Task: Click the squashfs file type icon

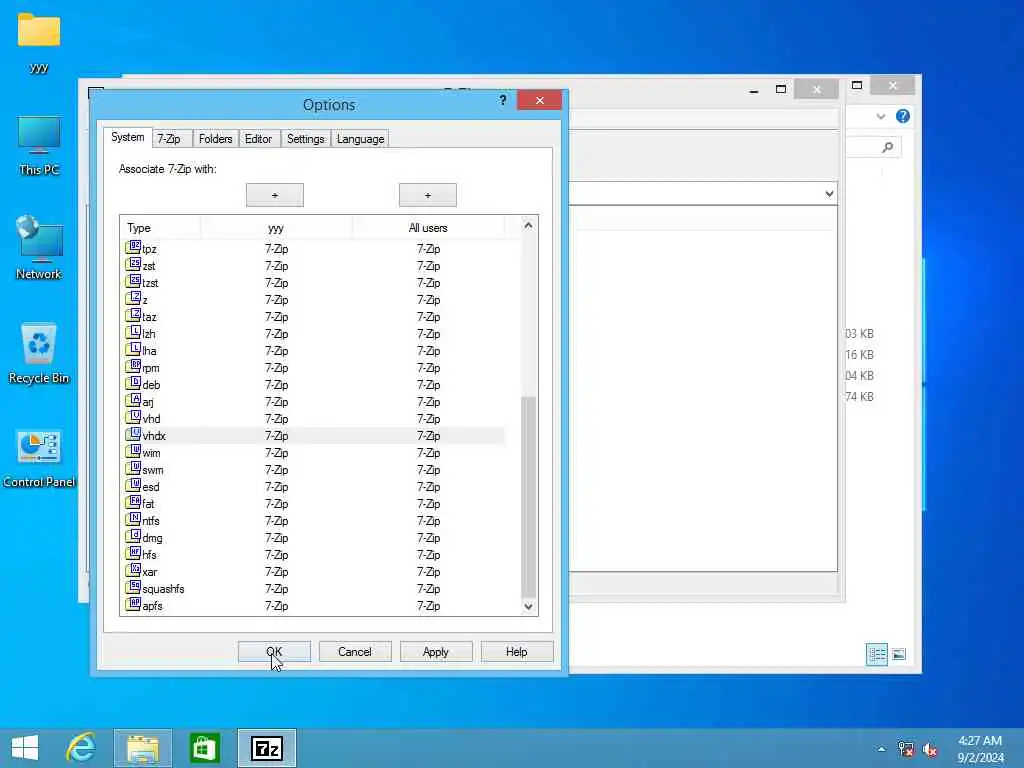Action: click(133, 588)
